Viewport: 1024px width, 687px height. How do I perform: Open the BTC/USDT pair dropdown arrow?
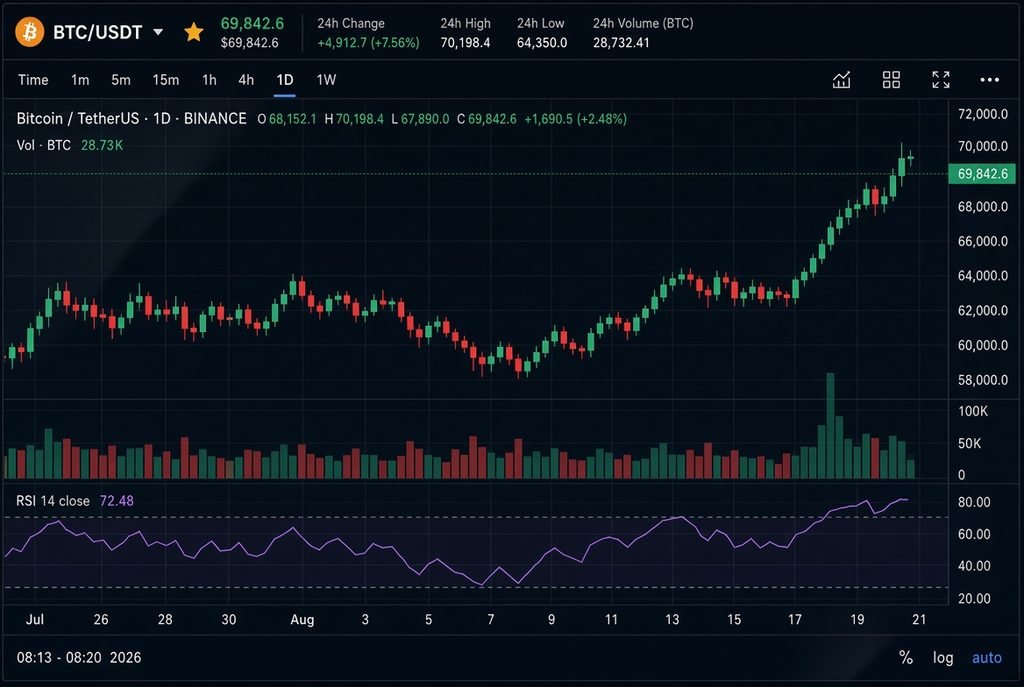click(158, 32)
